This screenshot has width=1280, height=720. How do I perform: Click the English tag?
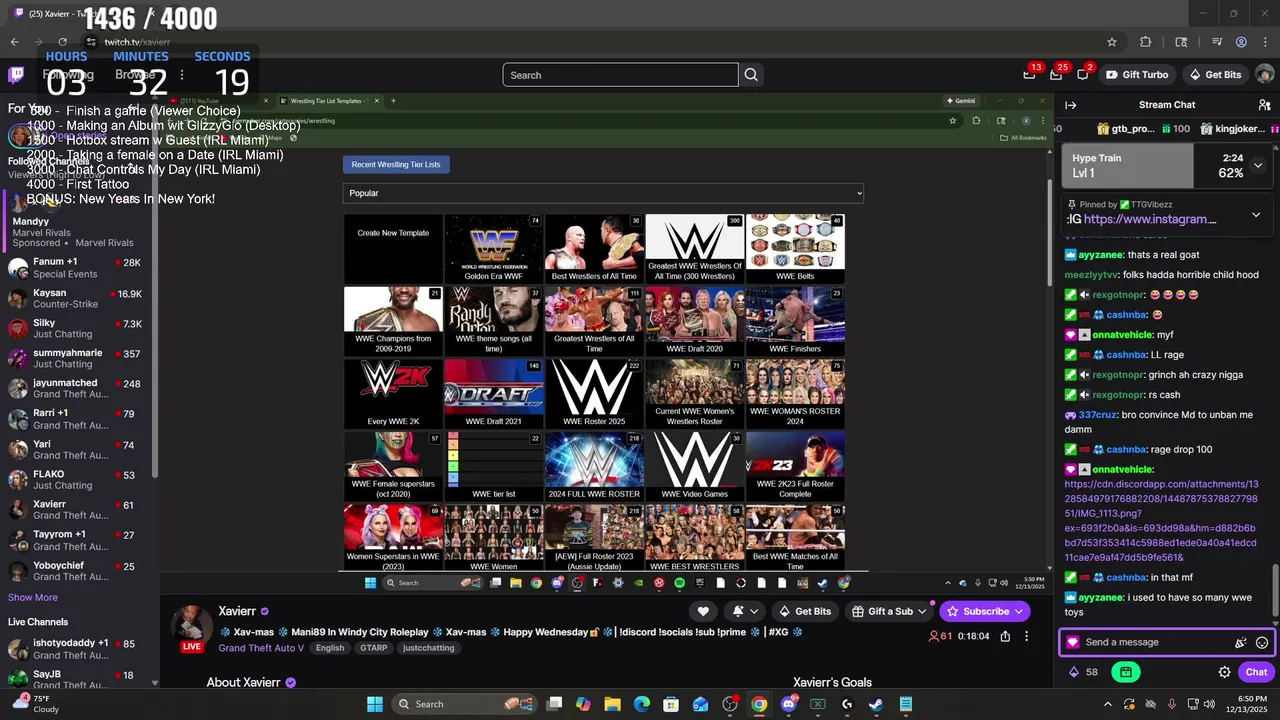330,648
